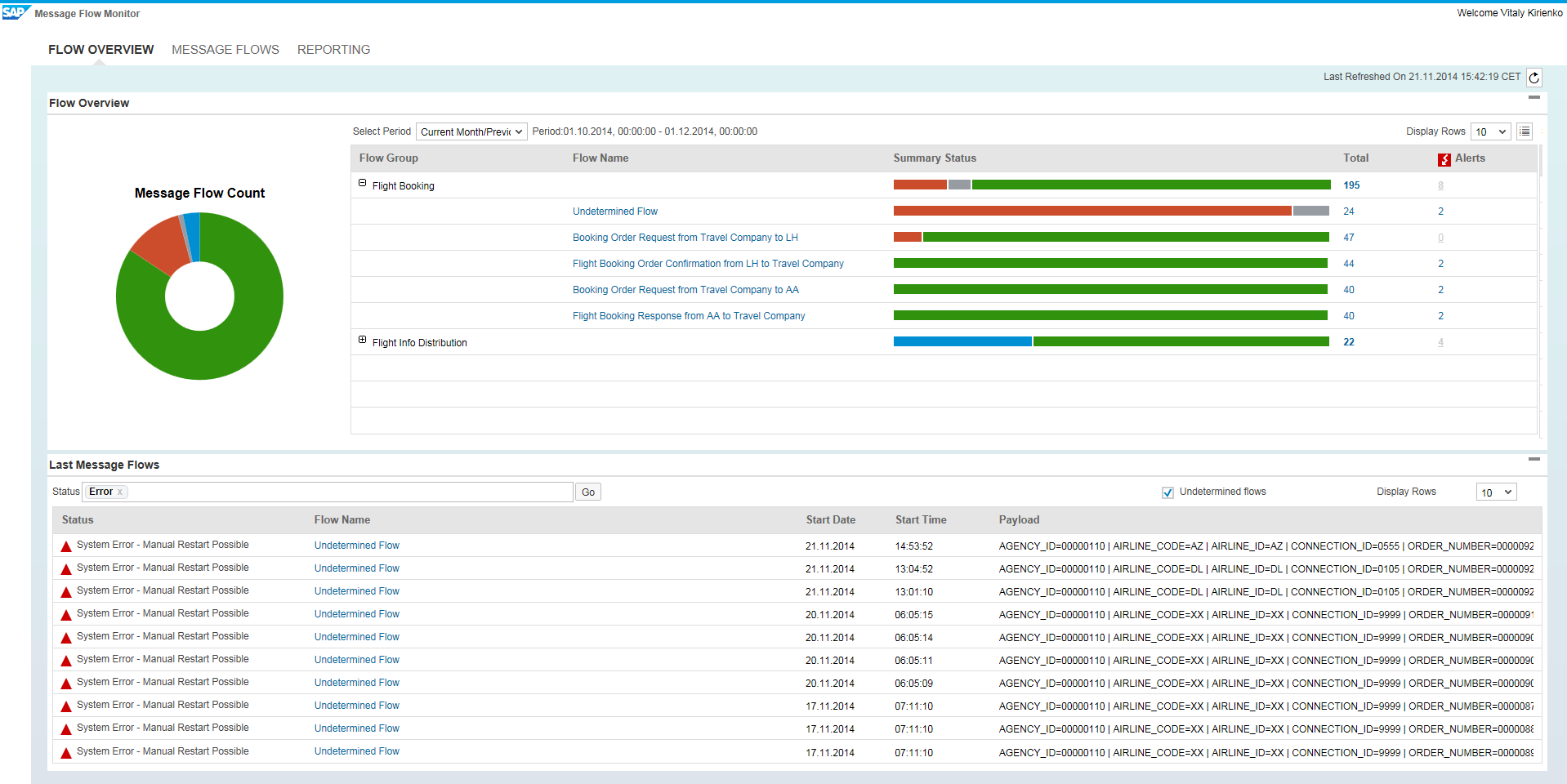Click the red Alerts column icon

(x=1444, y=159)
